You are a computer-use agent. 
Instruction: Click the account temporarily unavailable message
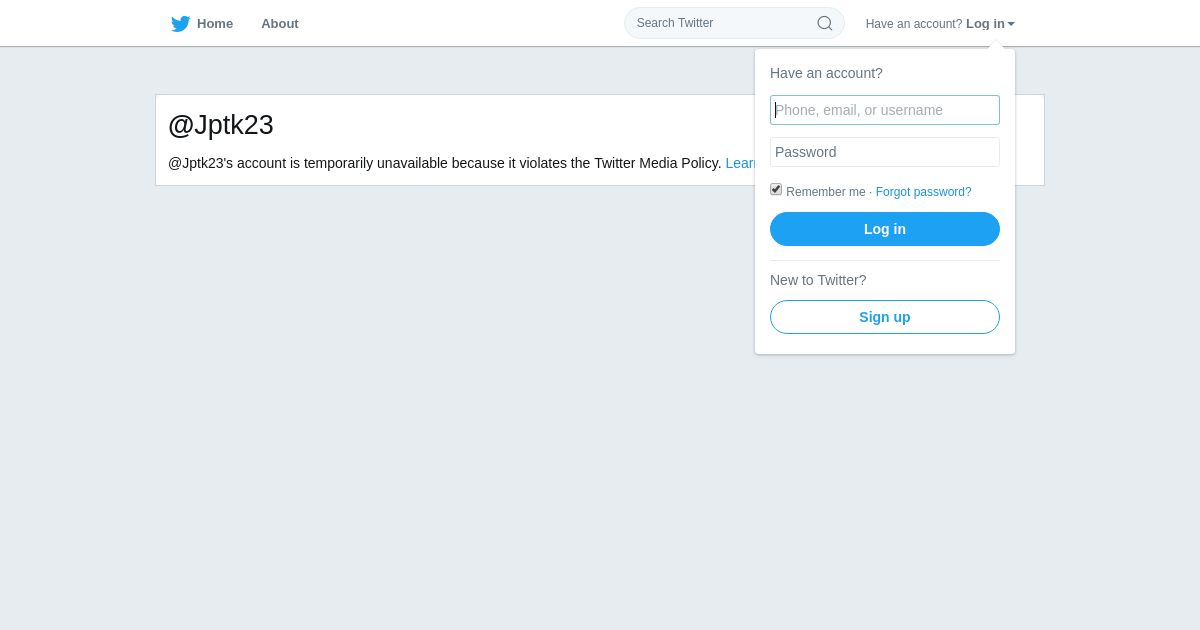(445, 163)
